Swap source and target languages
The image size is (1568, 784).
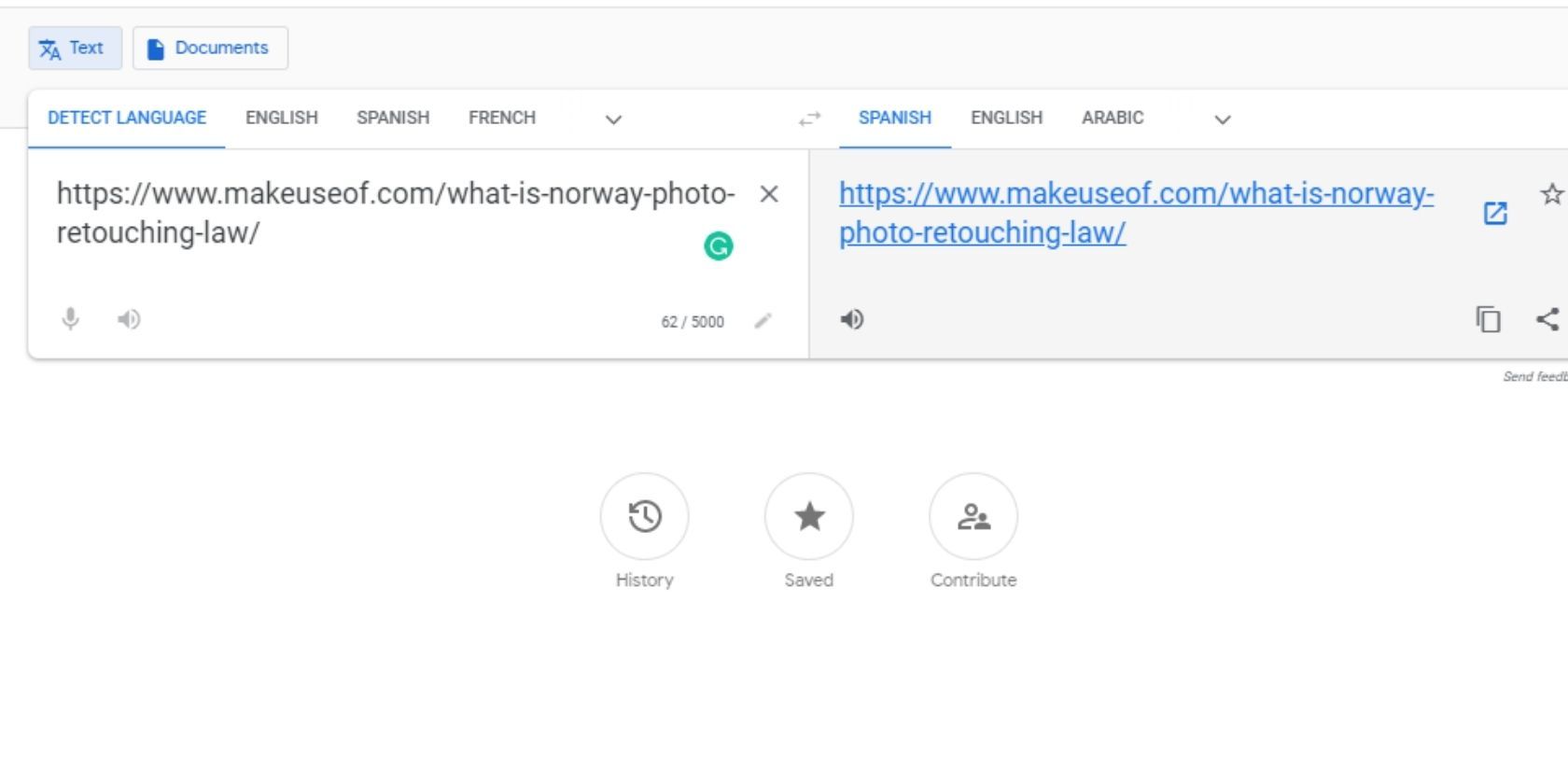(x=809, y=119)
